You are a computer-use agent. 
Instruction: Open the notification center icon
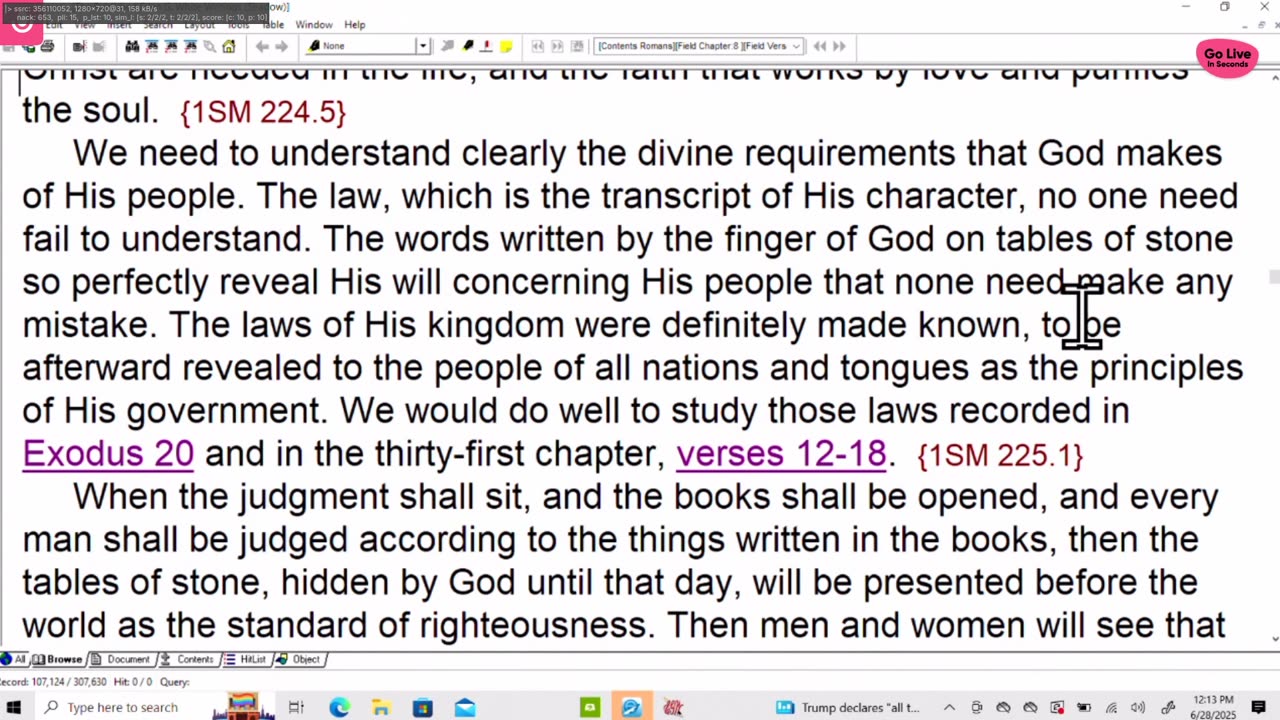[x=1260, y=707]
